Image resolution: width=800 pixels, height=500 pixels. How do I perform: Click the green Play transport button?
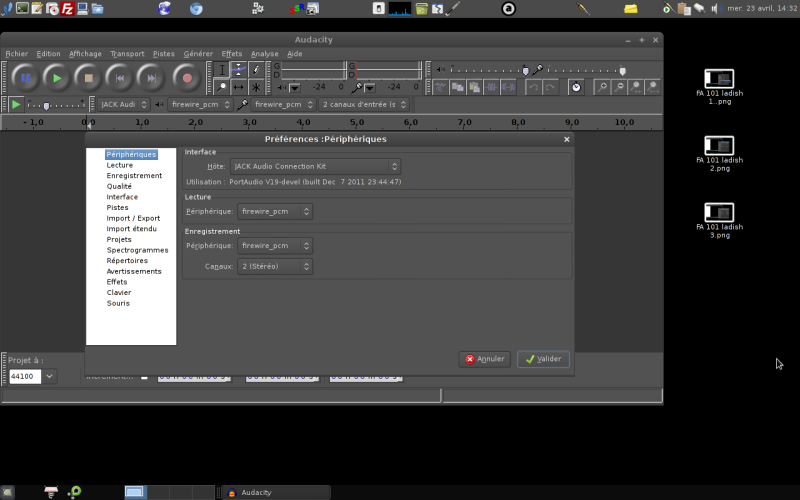point(57,77)
